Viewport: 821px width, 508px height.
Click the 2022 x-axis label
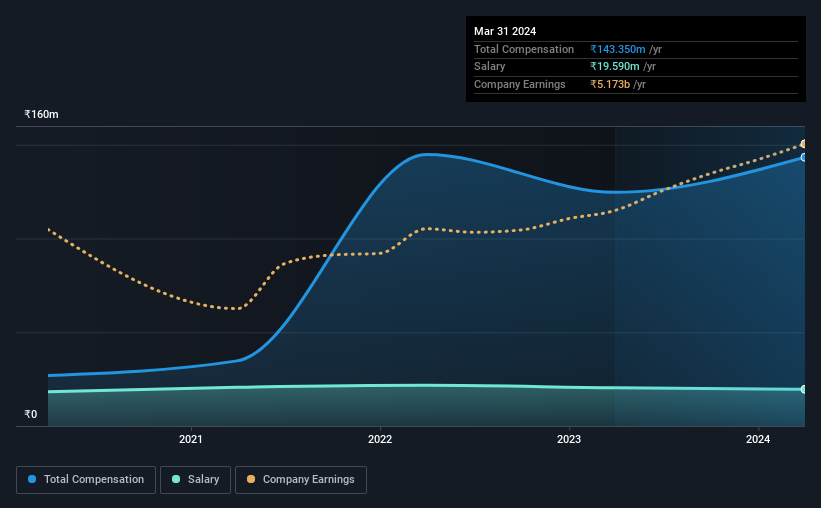coord(380,439)
